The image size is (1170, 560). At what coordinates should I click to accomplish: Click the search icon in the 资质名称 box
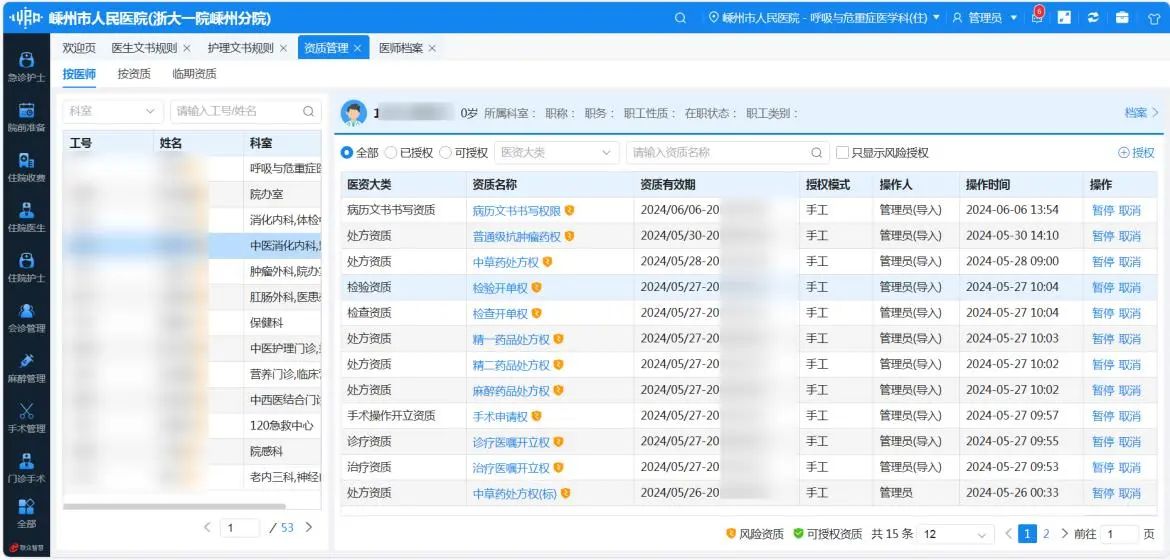pos(816,152)
